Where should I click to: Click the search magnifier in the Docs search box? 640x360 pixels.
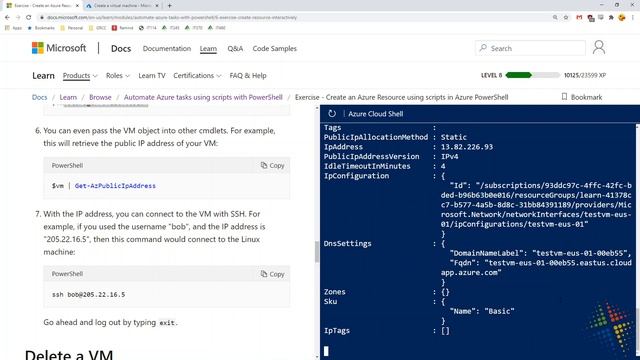point(483,48)
